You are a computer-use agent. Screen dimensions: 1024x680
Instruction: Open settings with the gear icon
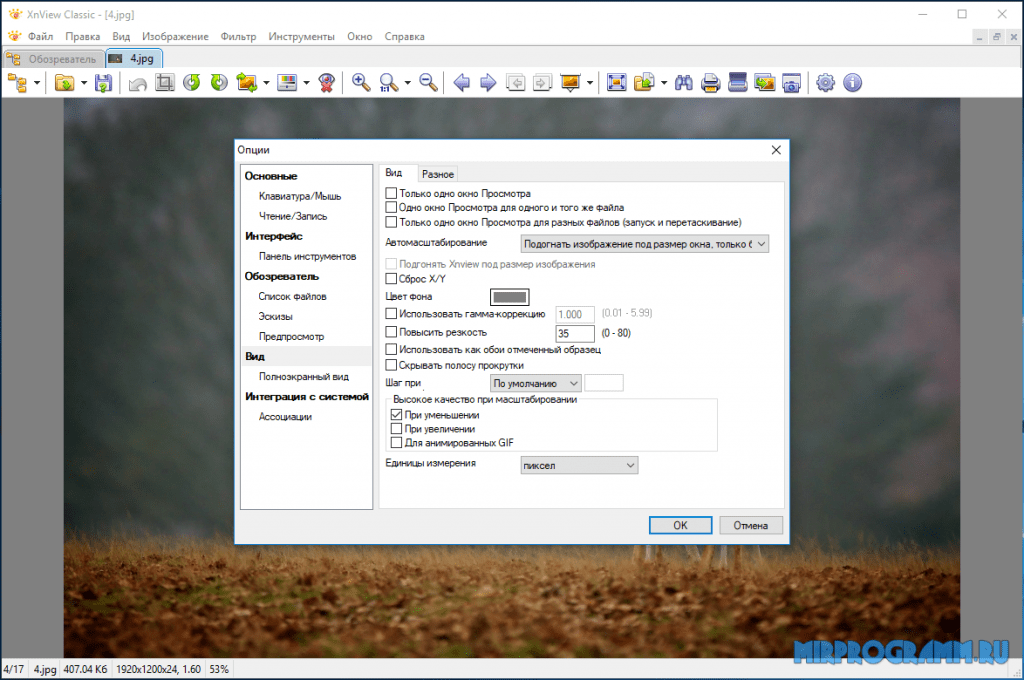(x=825, y=83)
